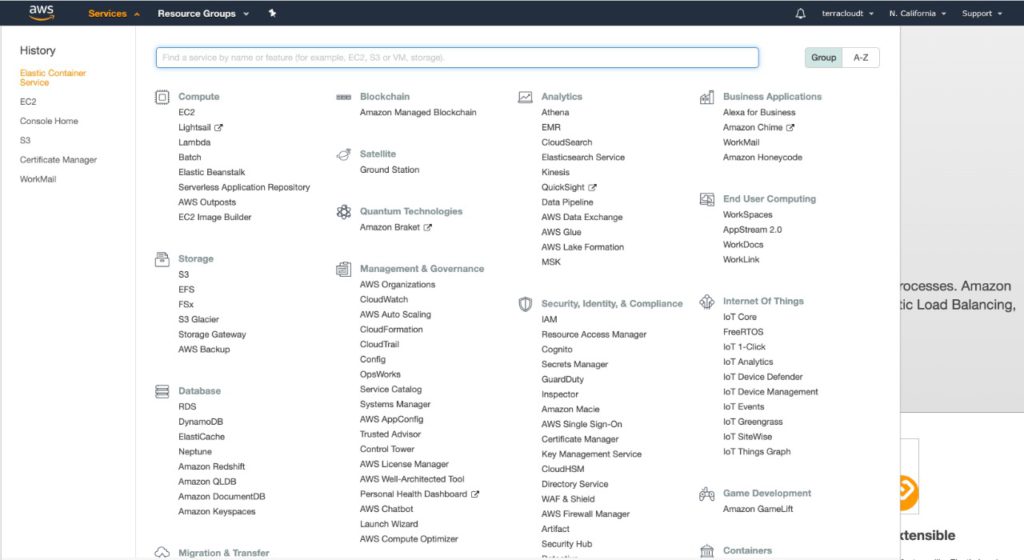Click the find a service search field
Screen dimensions: 1024x560
pyautogui.click(x=457, y=58)
